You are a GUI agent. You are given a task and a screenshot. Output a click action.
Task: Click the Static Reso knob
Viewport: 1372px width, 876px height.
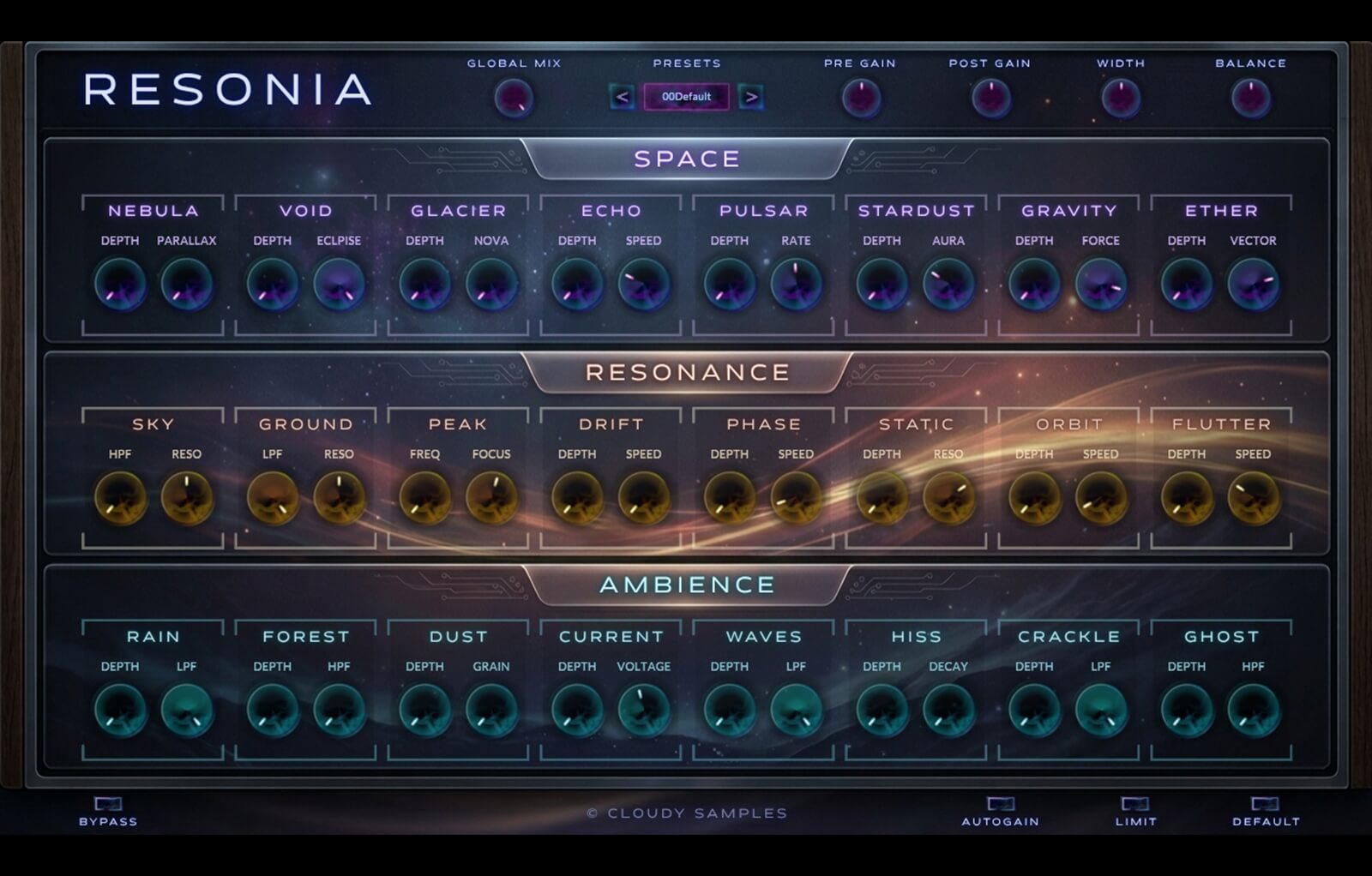click(x=948, y=498)
